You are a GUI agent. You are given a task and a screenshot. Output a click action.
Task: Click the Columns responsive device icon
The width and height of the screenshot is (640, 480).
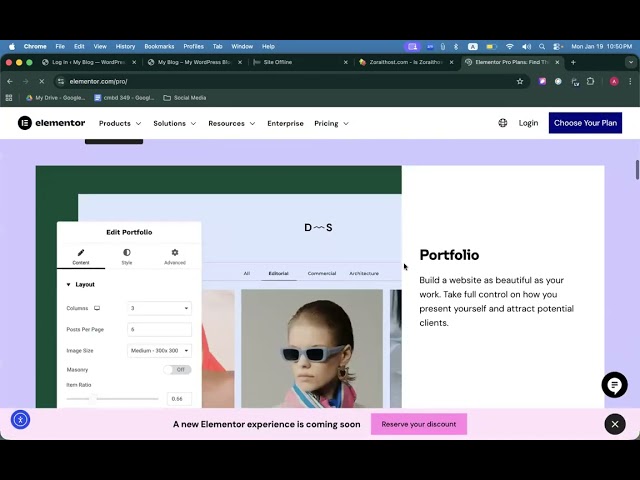(x=97, y=308)
